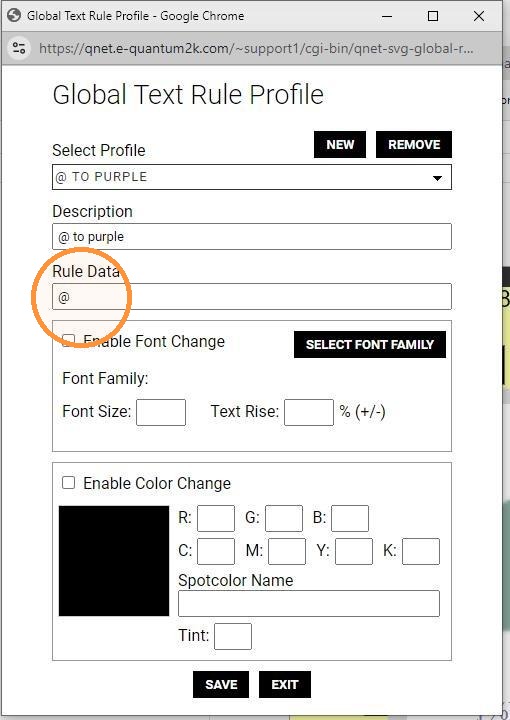Maximize the Chrome popup window
The image size is (510, 720).
pyautogui.click(x=432, y=16)
